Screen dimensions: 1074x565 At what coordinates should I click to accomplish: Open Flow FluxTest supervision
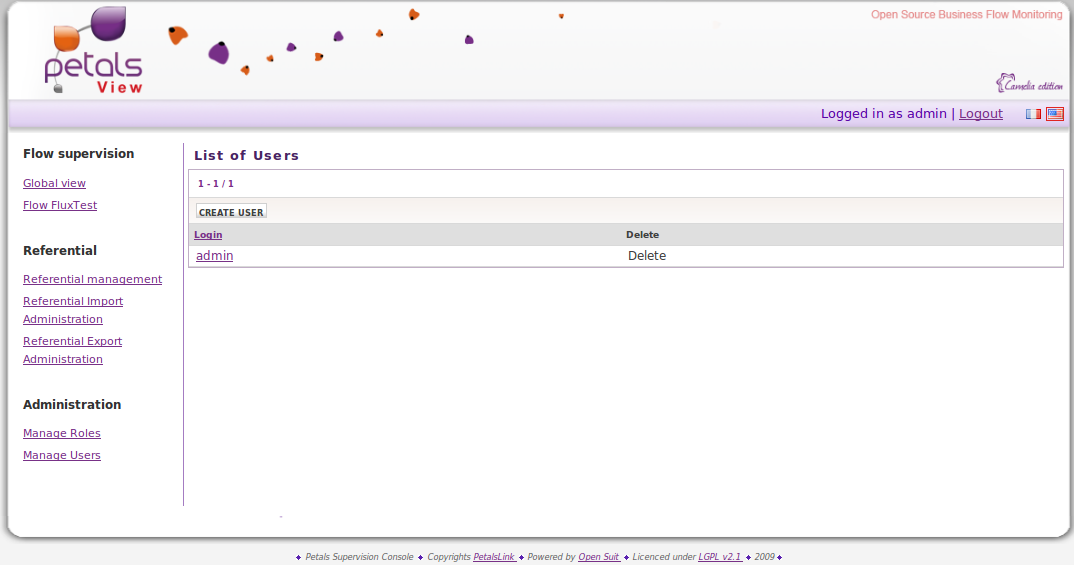(x=60, y=205)
